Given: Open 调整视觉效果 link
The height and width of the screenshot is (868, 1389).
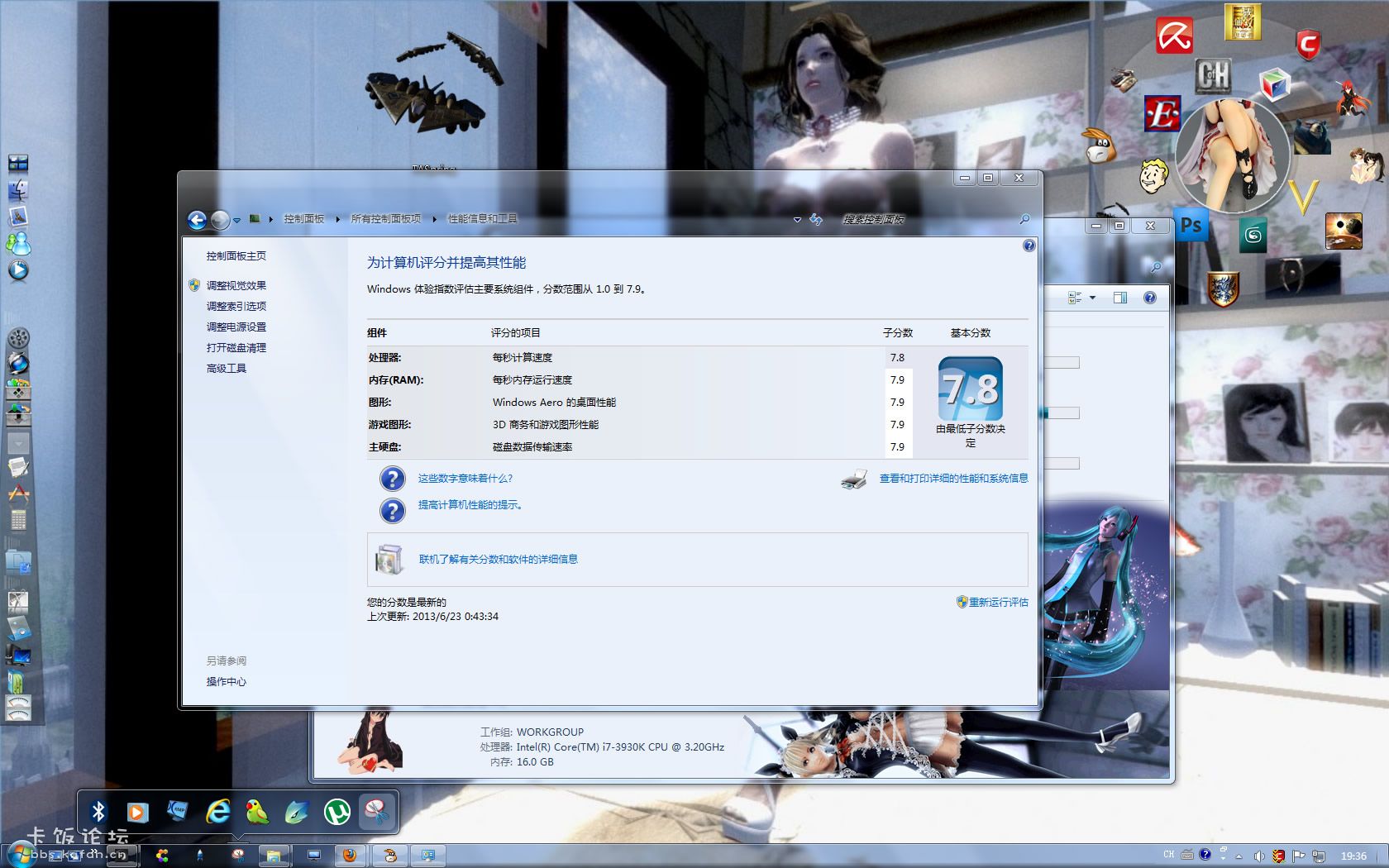Looking at the screenshot, I should (x=236, y=285).
